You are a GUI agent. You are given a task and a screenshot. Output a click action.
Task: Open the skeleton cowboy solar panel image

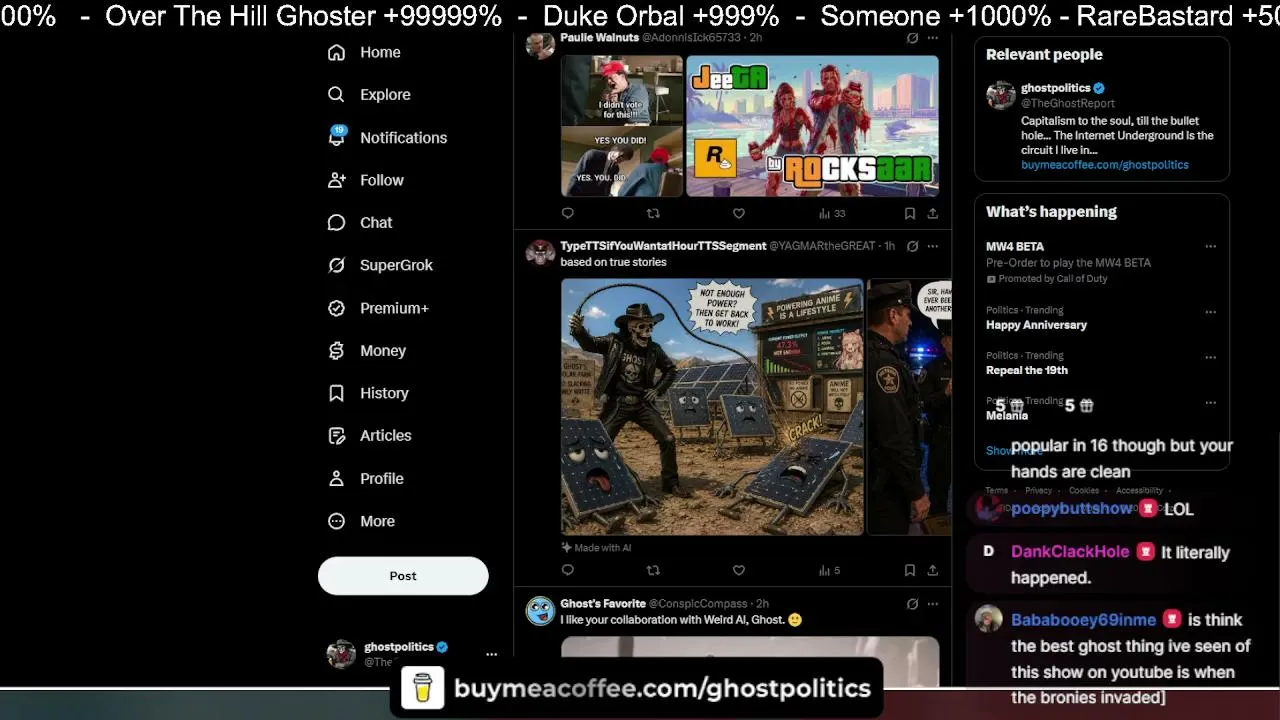pyautogui.click(x=712, y=407)
